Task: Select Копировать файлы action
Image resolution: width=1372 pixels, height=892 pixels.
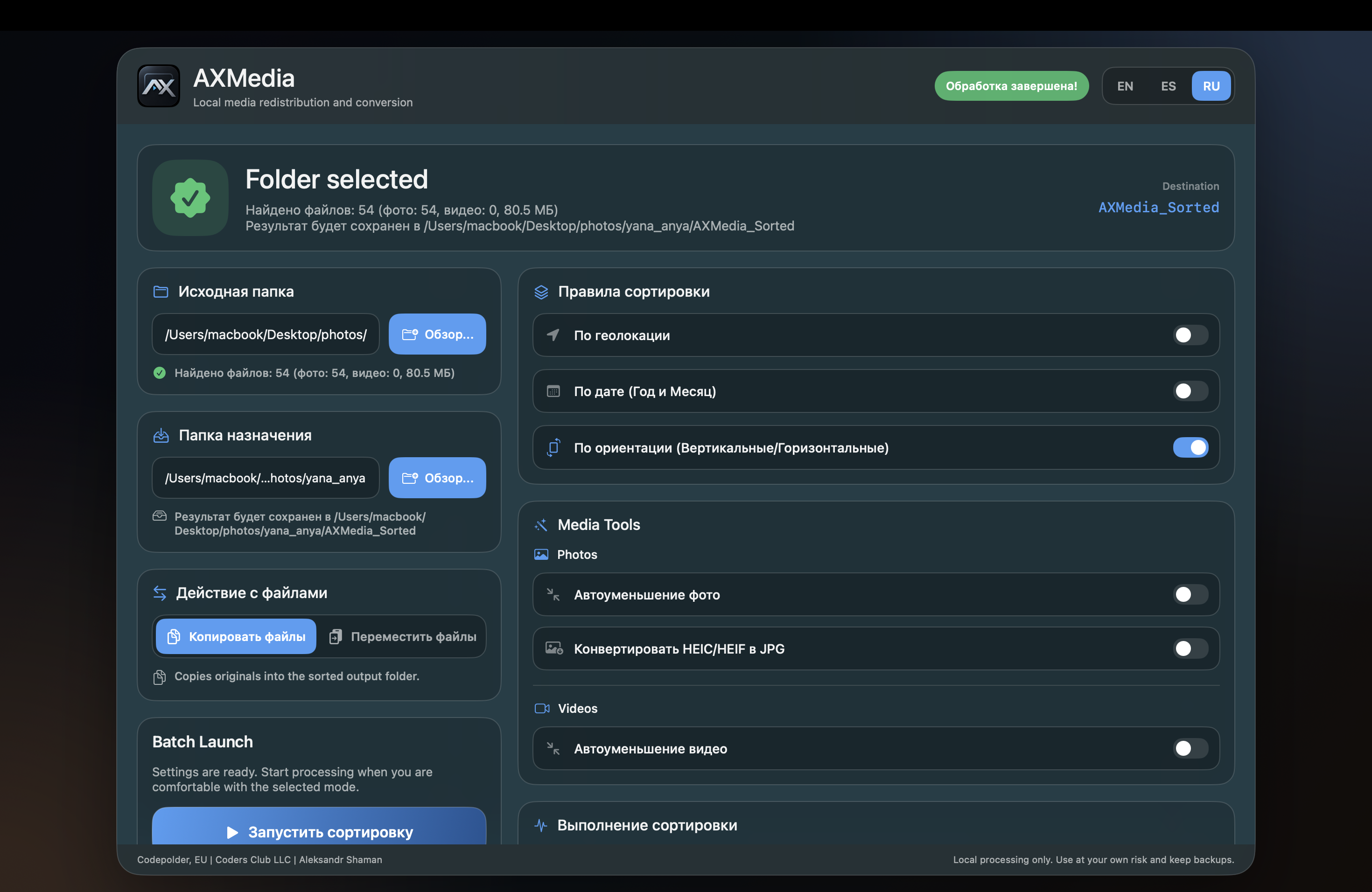Action: coord(236,637)
